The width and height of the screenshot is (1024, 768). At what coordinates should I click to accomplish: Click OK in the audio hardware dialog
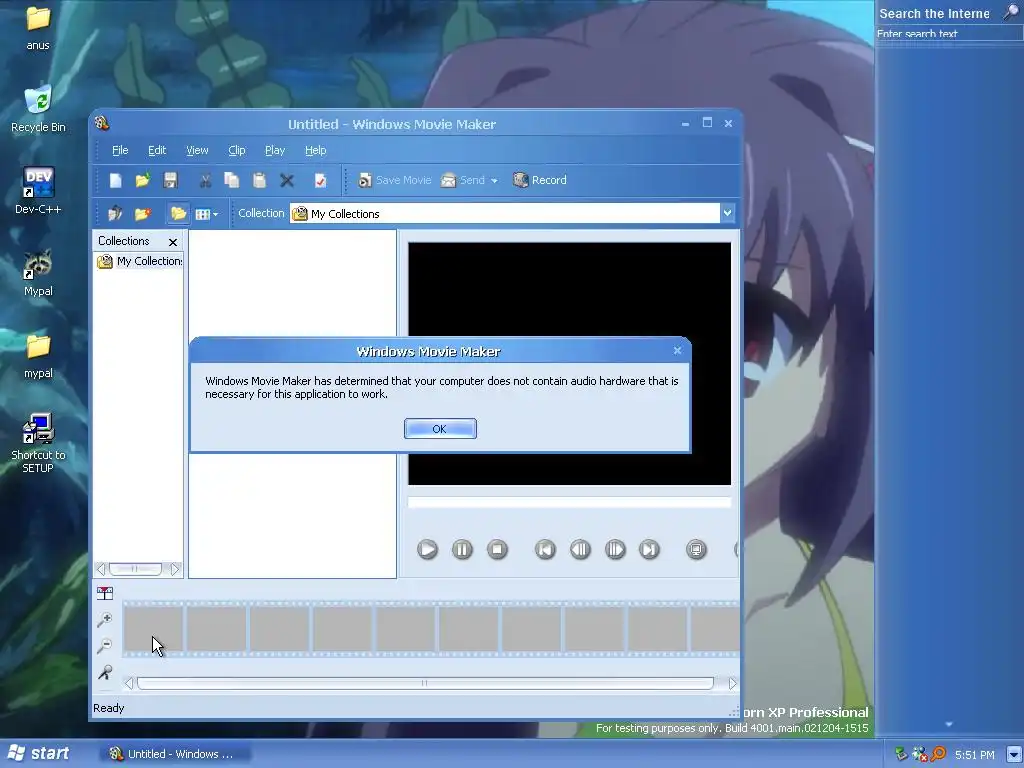coord(440,428)
